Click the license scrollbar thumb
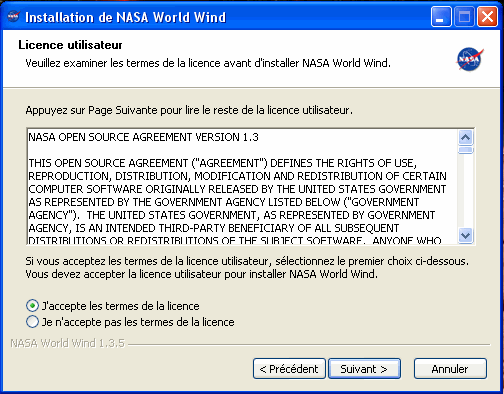The image size is (504, 394). 465,150
